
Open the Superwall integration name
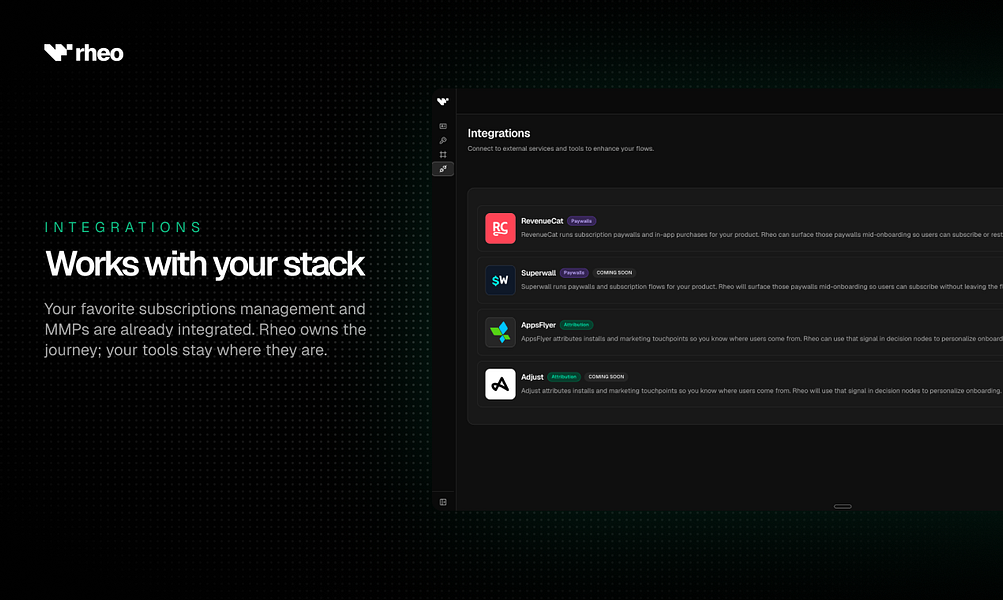click(x=538, y=272)
